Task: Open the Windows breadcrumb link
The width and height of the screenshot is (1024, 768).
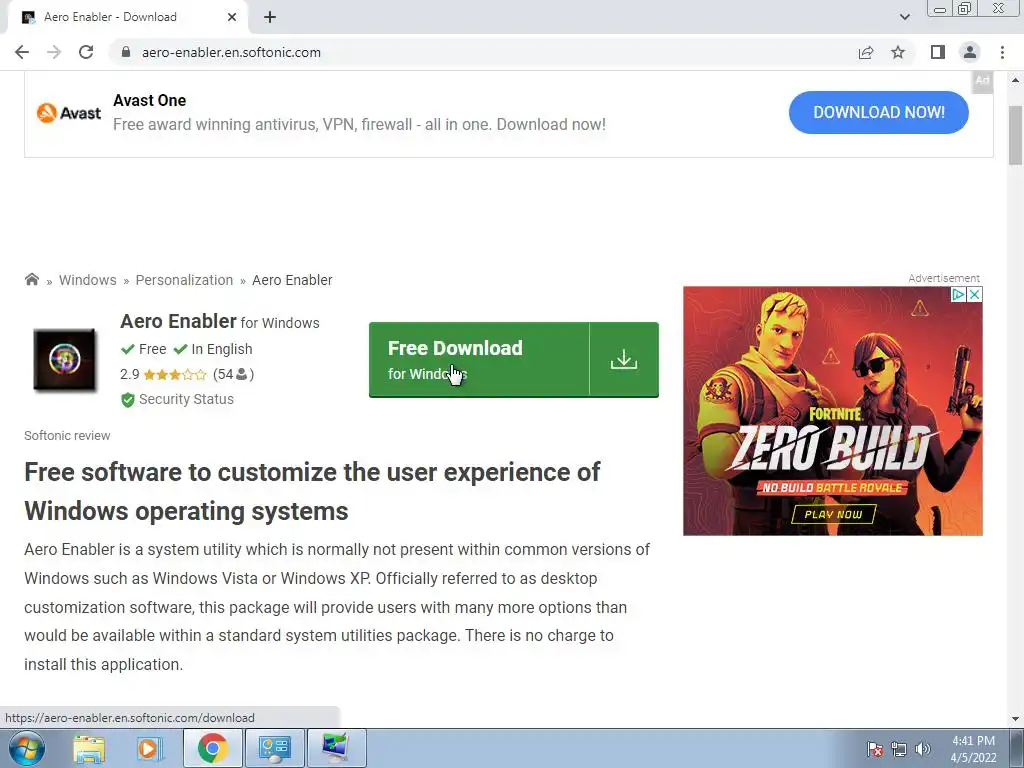Action: (88, 280)
